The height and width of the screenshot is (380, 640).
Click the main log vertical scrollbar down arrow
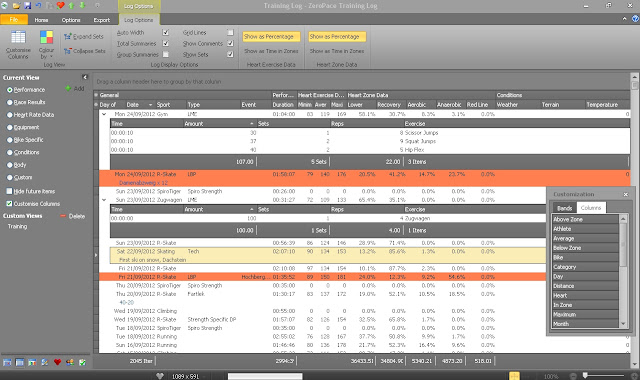[634, 364]
